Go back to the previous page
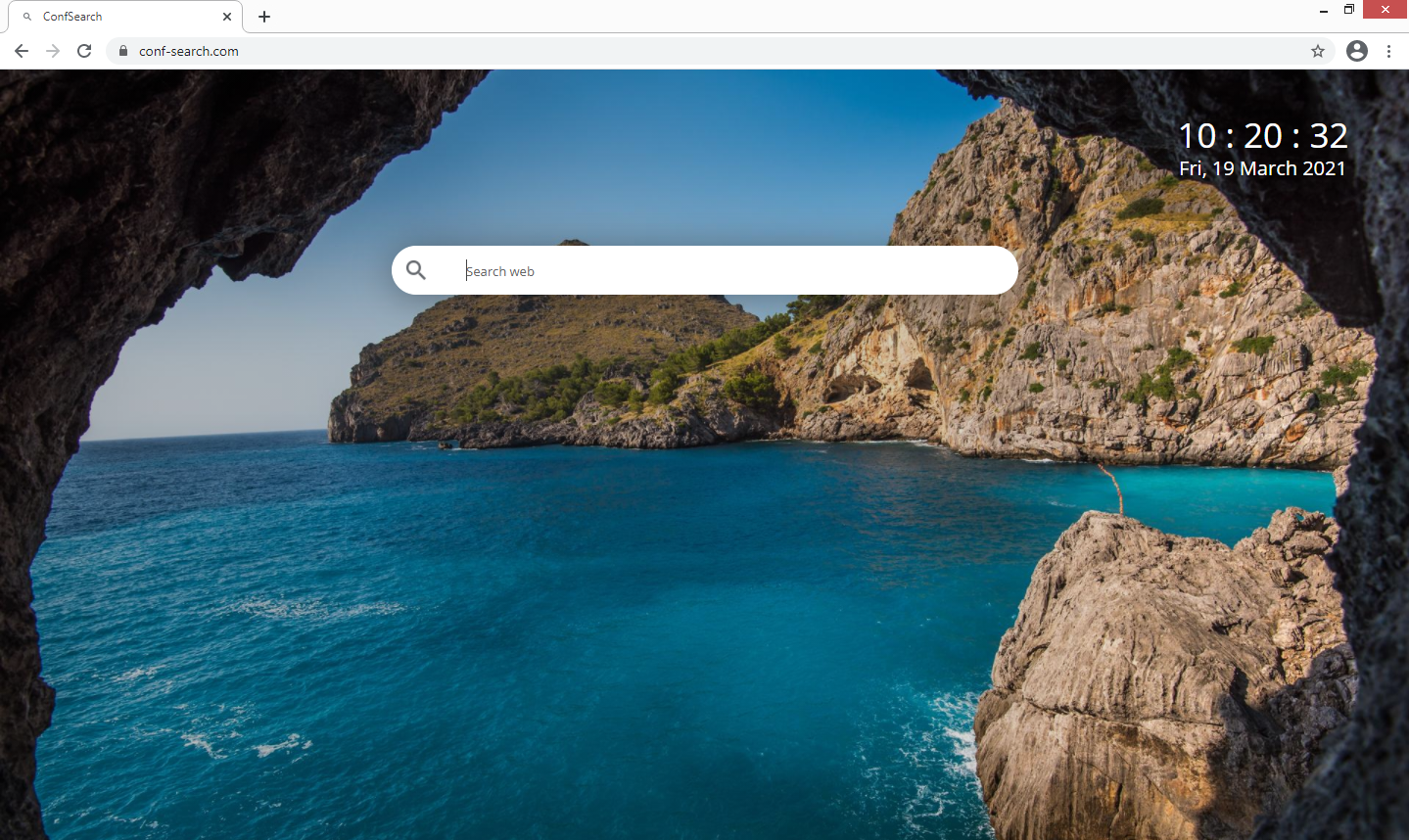 pyautogui.click(x=22, y=51)
